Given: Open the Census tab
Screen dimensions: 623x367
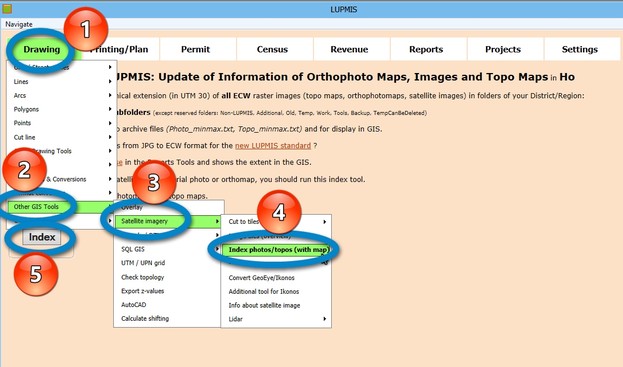Looking at the screenshot, I should point(272,49).
